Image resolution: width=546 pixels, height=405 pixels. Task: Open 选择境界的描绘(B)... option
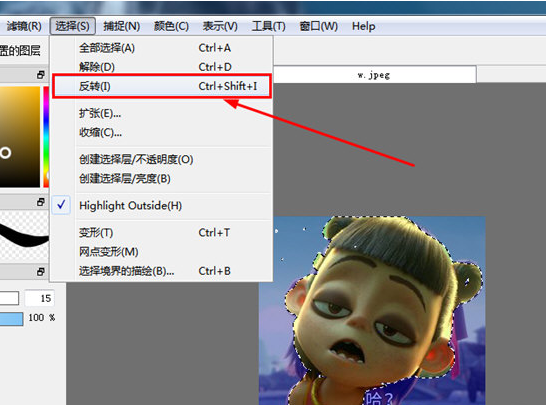tap(162, 271)
